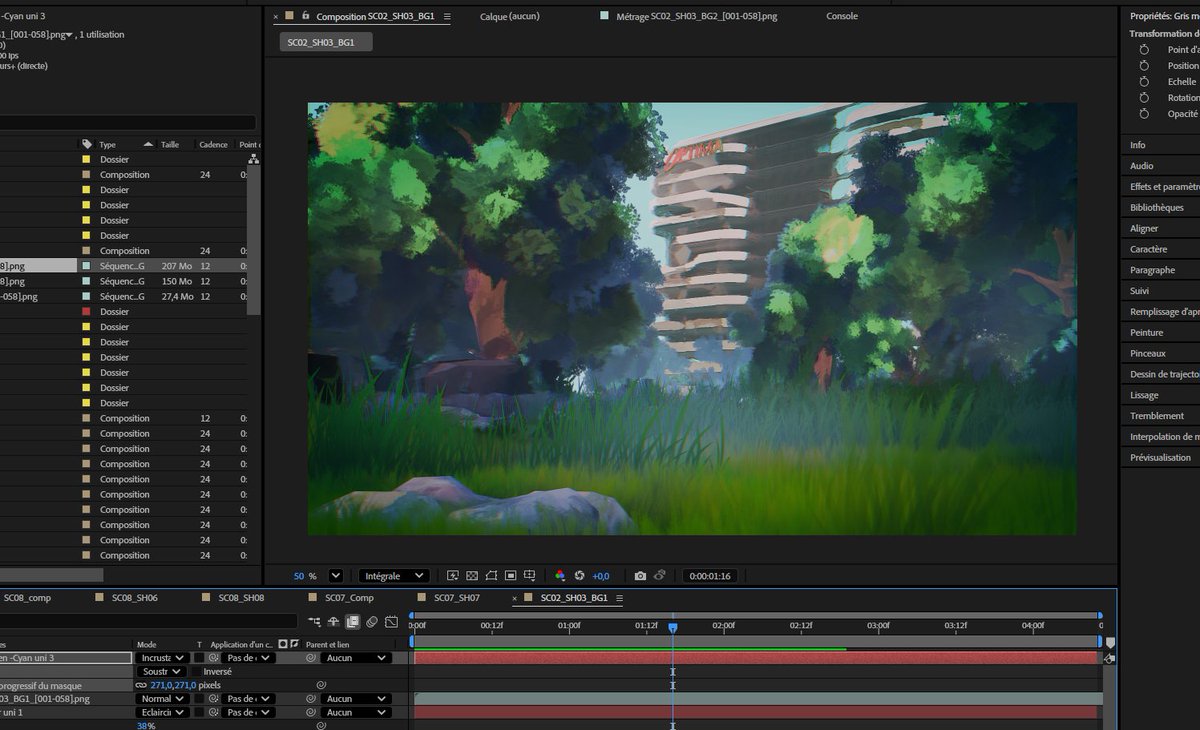The height and width of the screenshot is (730, 1200).
Task: Open the Intégrale resolution dropdown
Action: click(394, 576)
